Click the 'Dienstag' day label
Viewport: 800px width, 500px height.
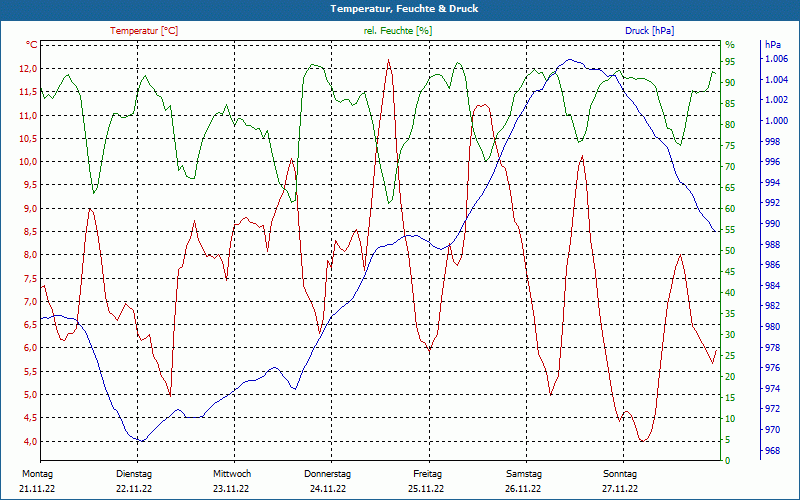tap(134, 474)
